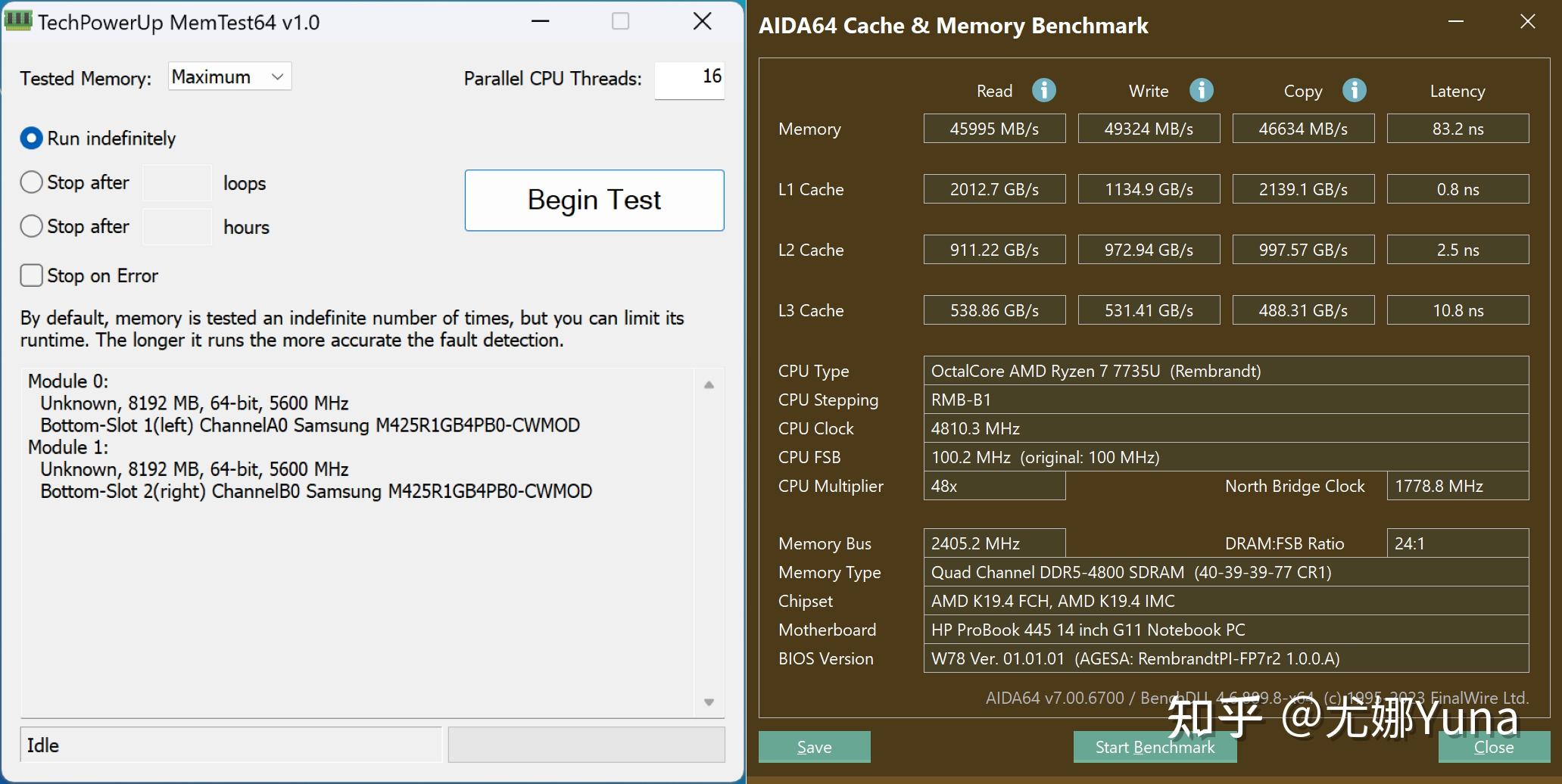Click the Chipset value AMD K19.4 FCH

tap(1226, 601)
